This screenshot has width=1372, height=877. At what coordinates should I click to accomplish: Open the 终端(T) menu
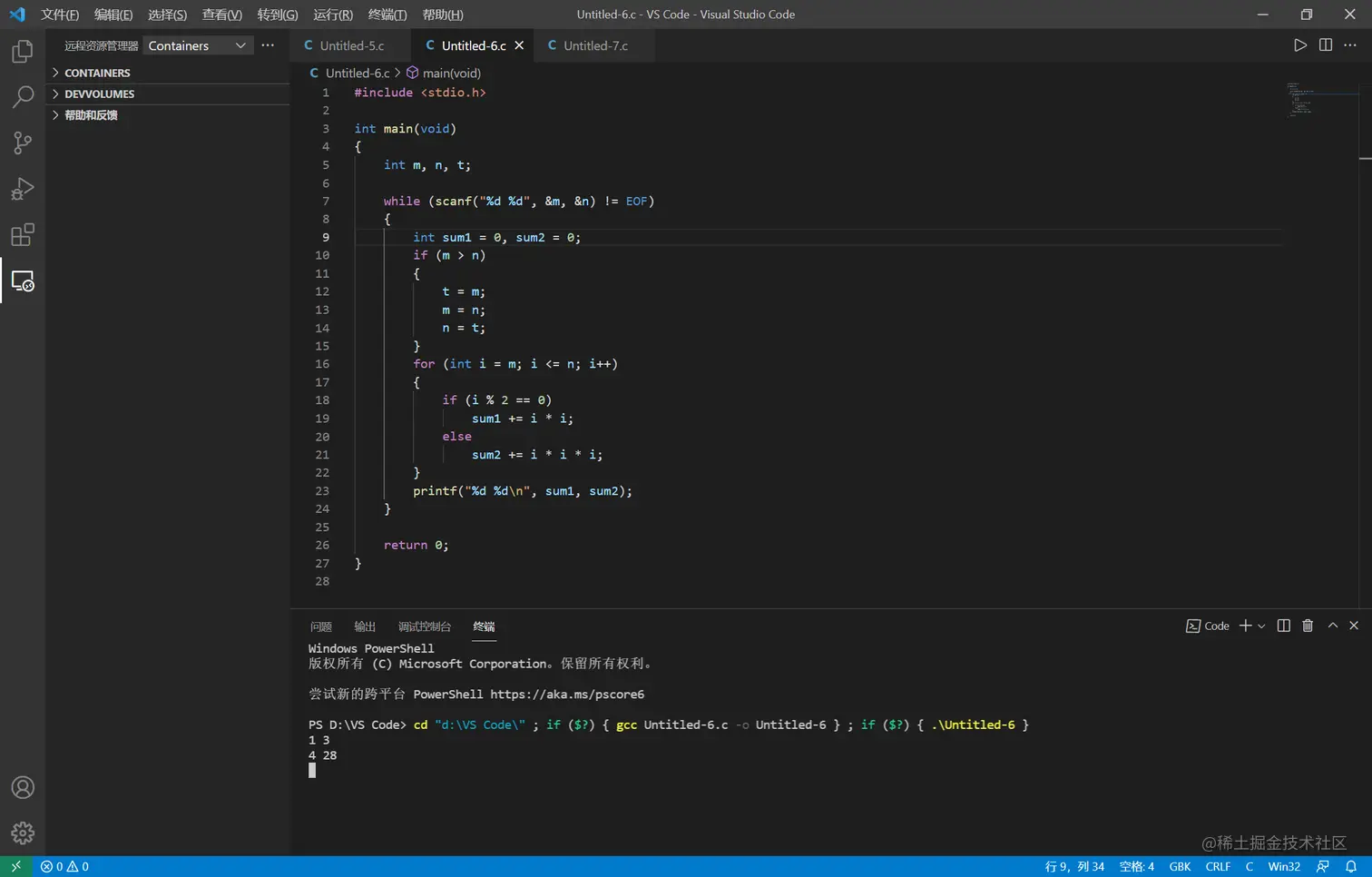(x=387, y=15)
